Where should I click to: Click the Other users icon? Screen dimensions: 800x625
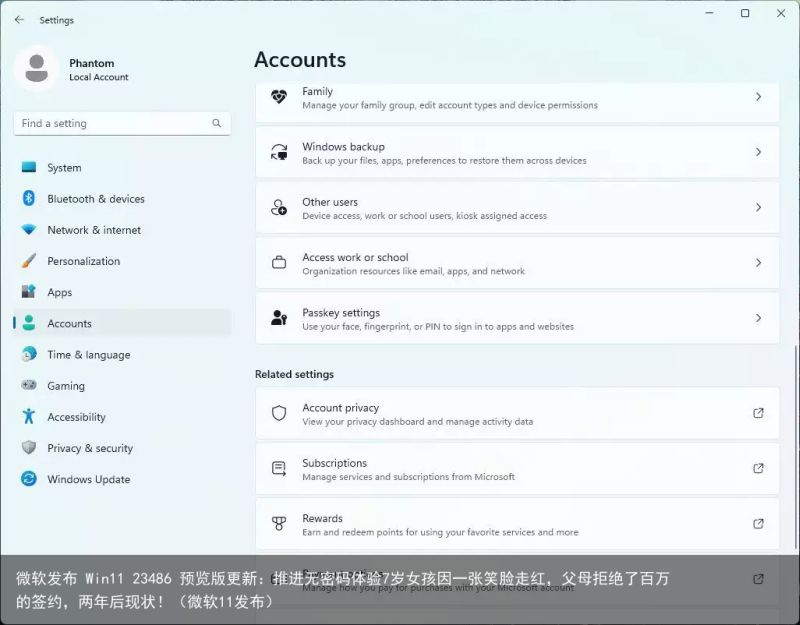point(279,207)
